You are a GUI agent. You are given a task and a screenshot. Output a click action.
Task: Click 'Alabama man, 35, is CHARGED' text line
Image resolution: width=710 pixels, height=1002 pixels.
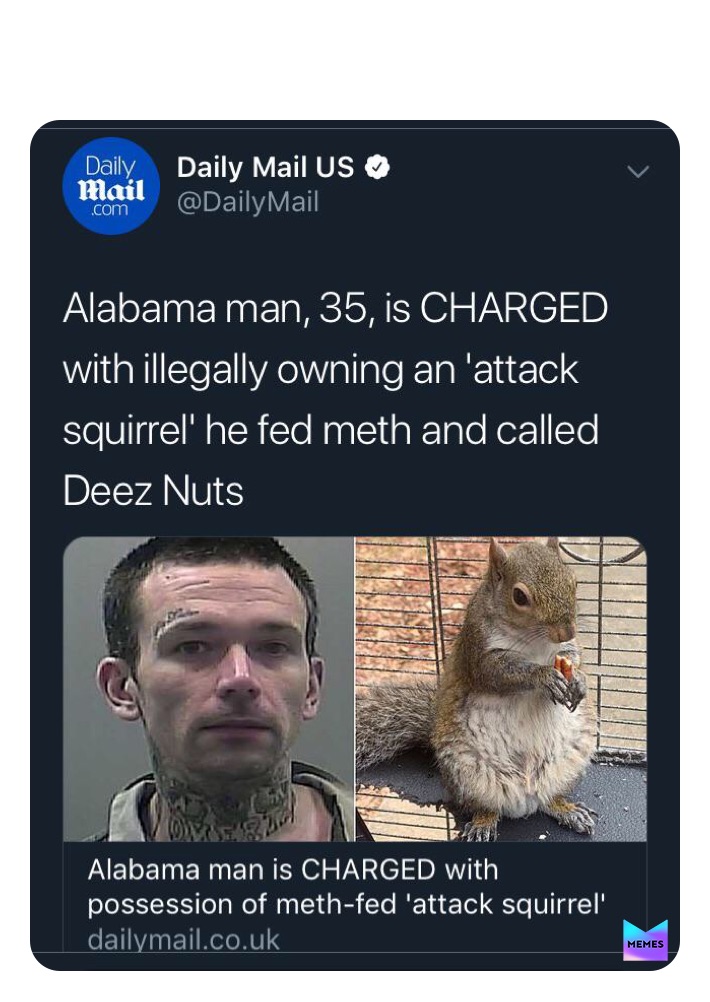[x=336, y=308]
